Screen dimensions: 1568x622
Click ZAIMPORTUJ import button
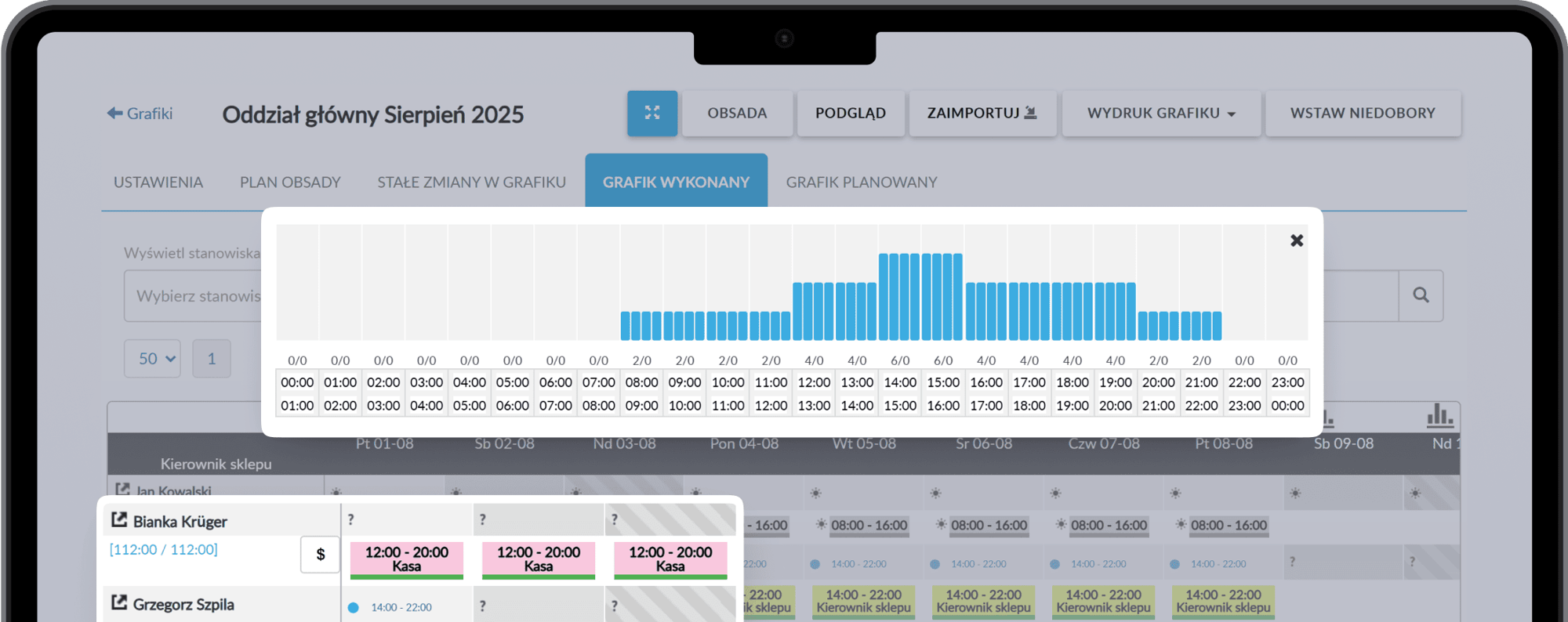pos(982,113)
